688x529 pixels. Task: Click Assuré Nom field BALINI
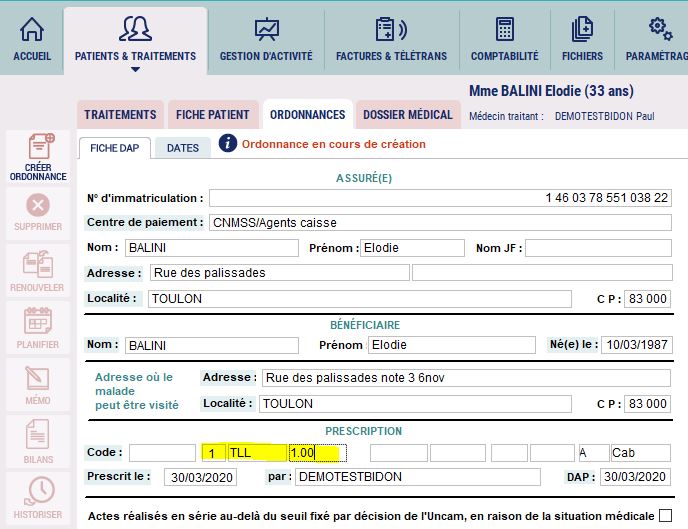212,248
